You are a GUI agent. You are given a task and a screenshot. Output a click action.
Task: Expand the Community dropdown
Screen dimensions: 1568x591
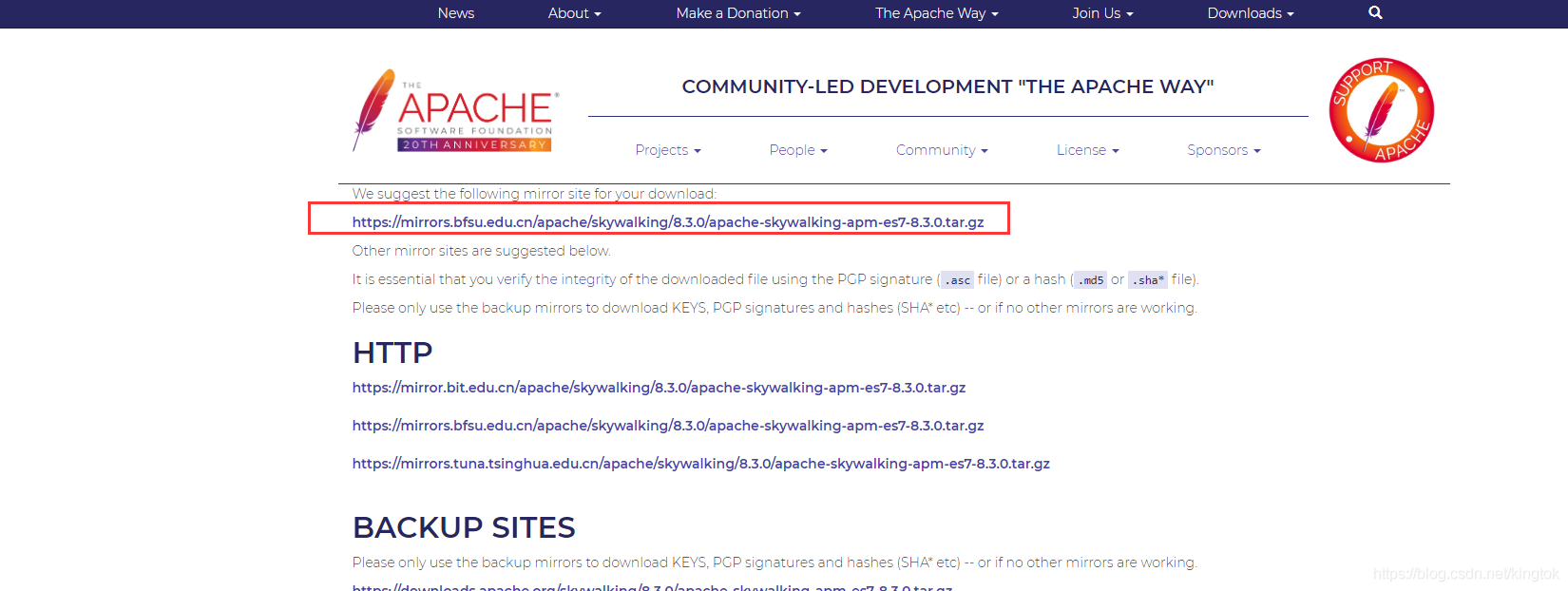tap(942, 150)
